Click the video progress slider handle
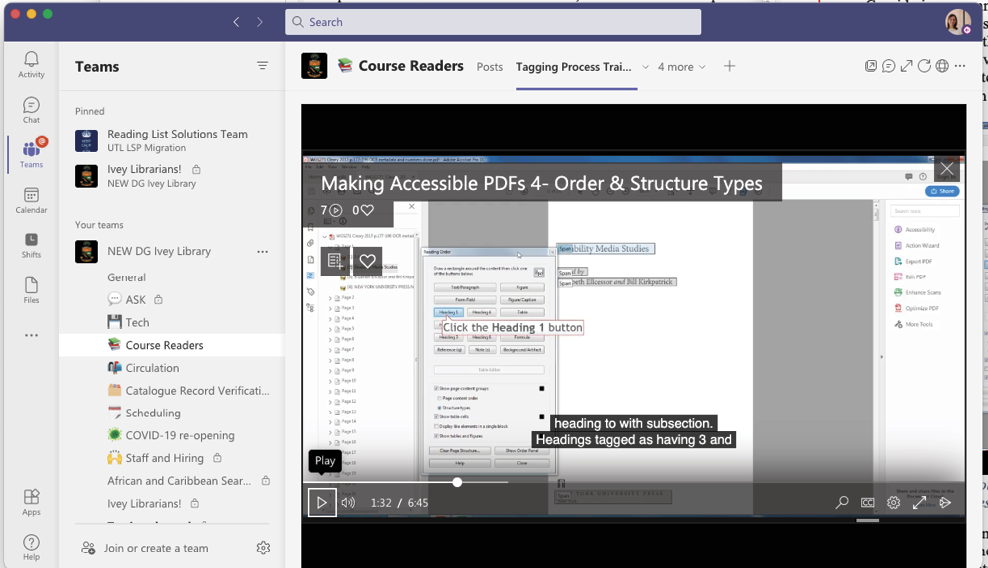Image resolution: width=988 pixels, height=568 pixels. (x=457, y=482)
